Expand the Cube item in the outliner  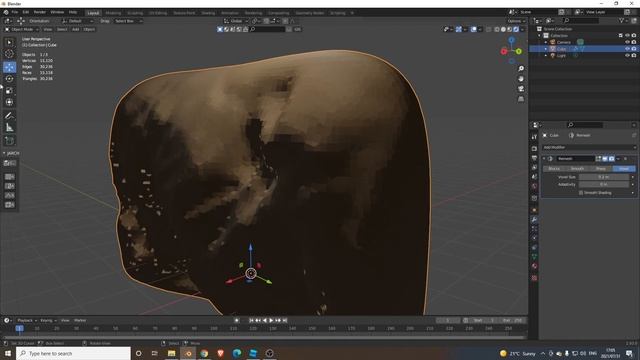pos(546,49)
